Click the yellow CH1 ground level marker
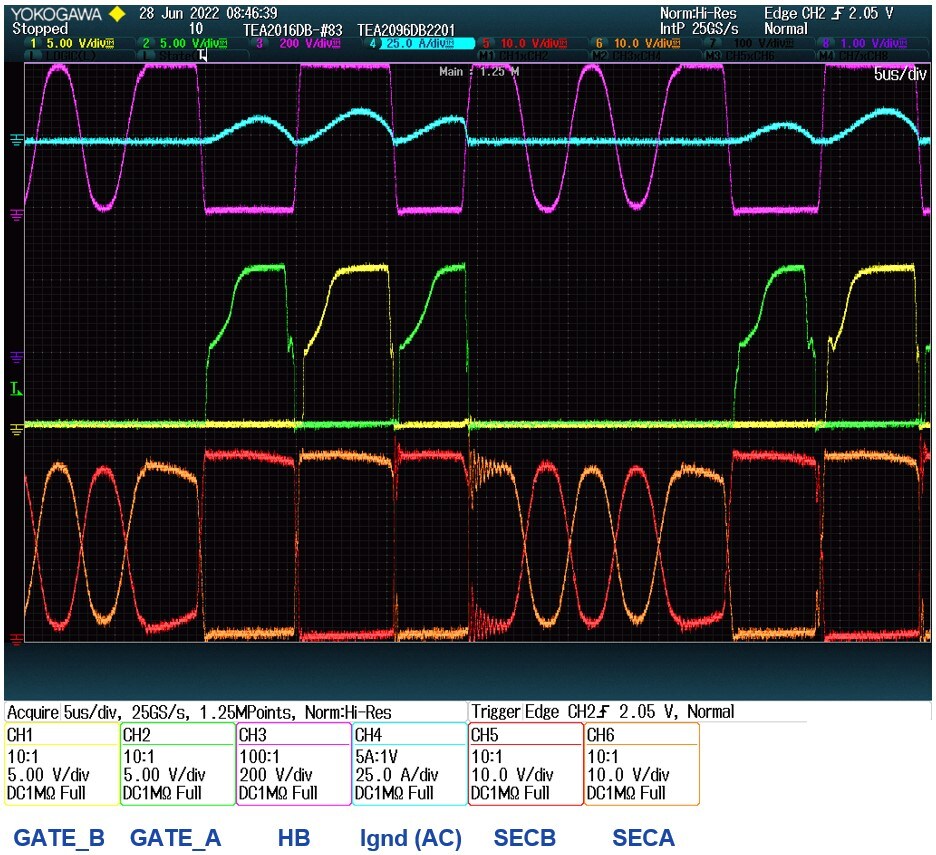Image resolution: width=936 pixels, height=855 pixels. 15,427
